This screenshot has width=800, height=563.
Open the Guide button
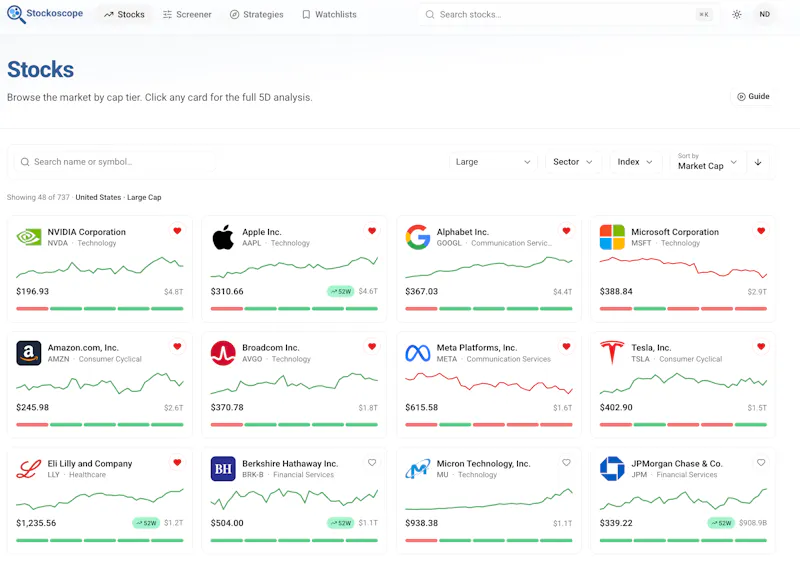(753, 96)
